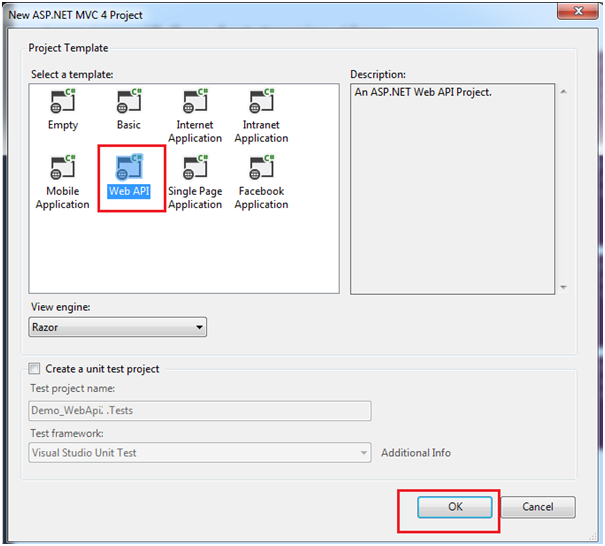Choose the Mobile Application template icon
This screenshot has width=605, height=546.
(63, 167)
